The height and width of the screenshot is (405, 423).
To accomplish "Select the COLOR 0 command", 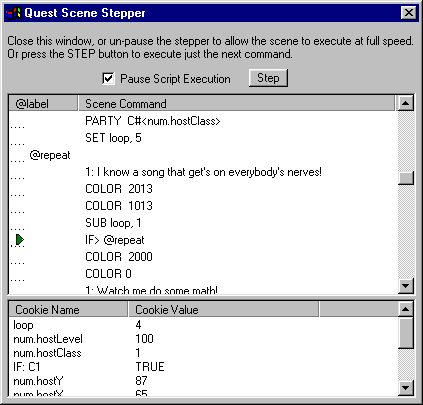I will [x=108, y=274].
